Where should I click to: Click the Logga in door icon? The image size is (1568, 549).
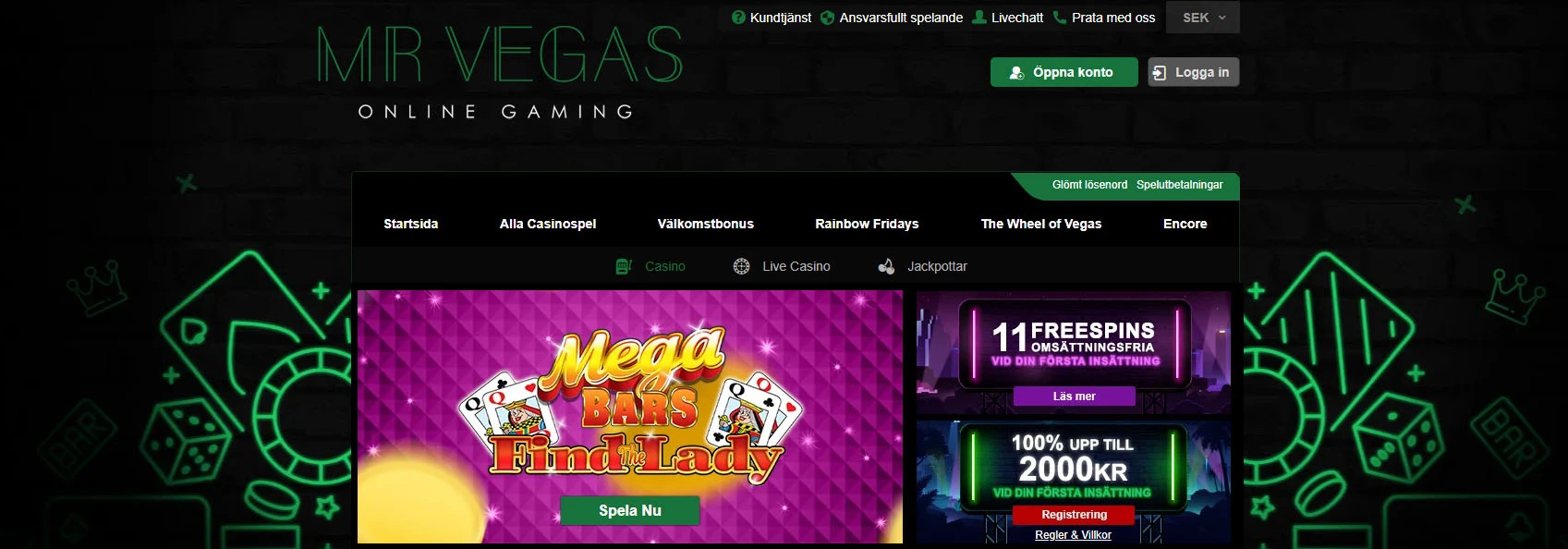coord(1160,72)
